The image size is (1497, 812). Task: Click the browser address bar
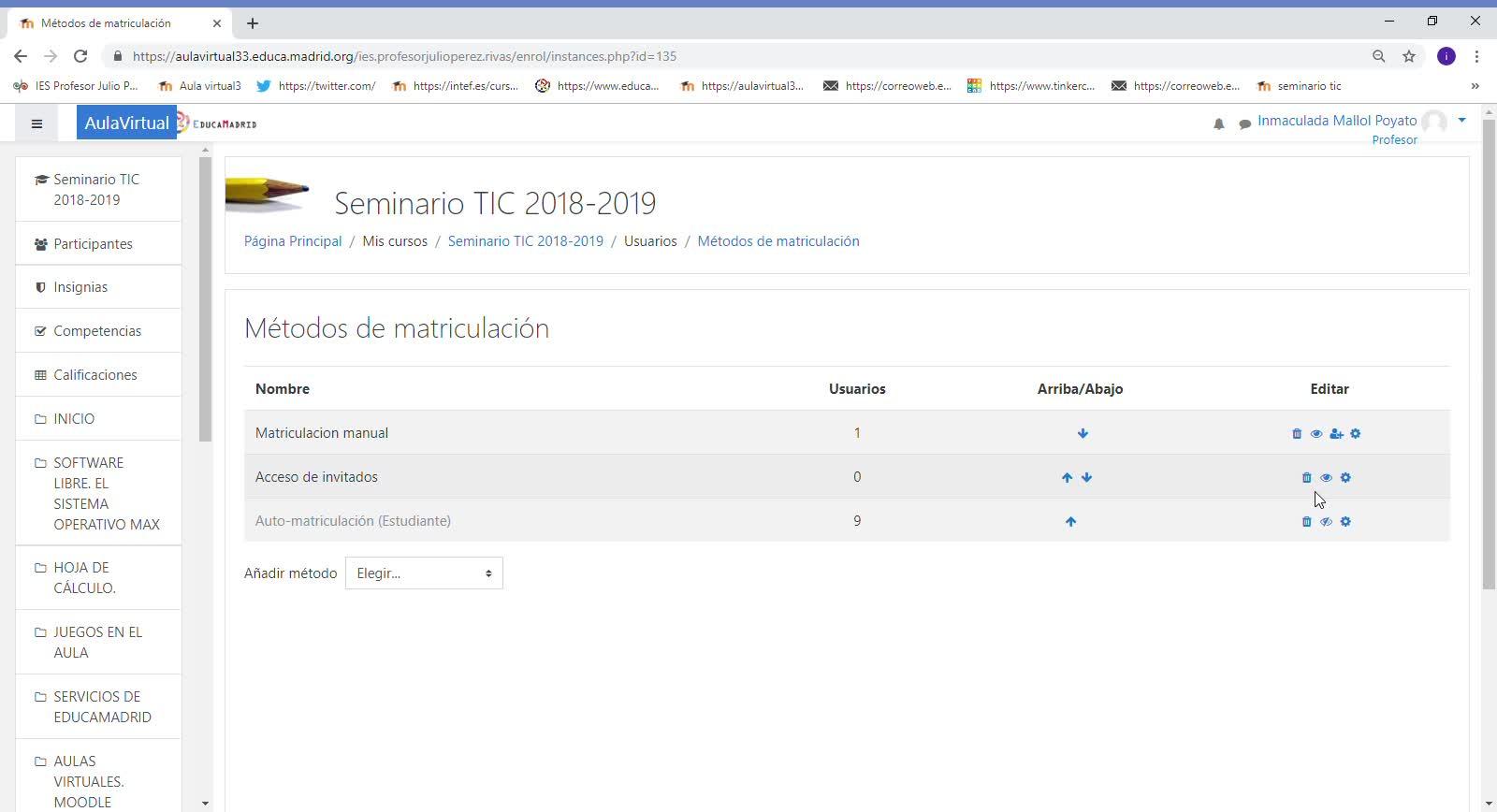point(655,56)
